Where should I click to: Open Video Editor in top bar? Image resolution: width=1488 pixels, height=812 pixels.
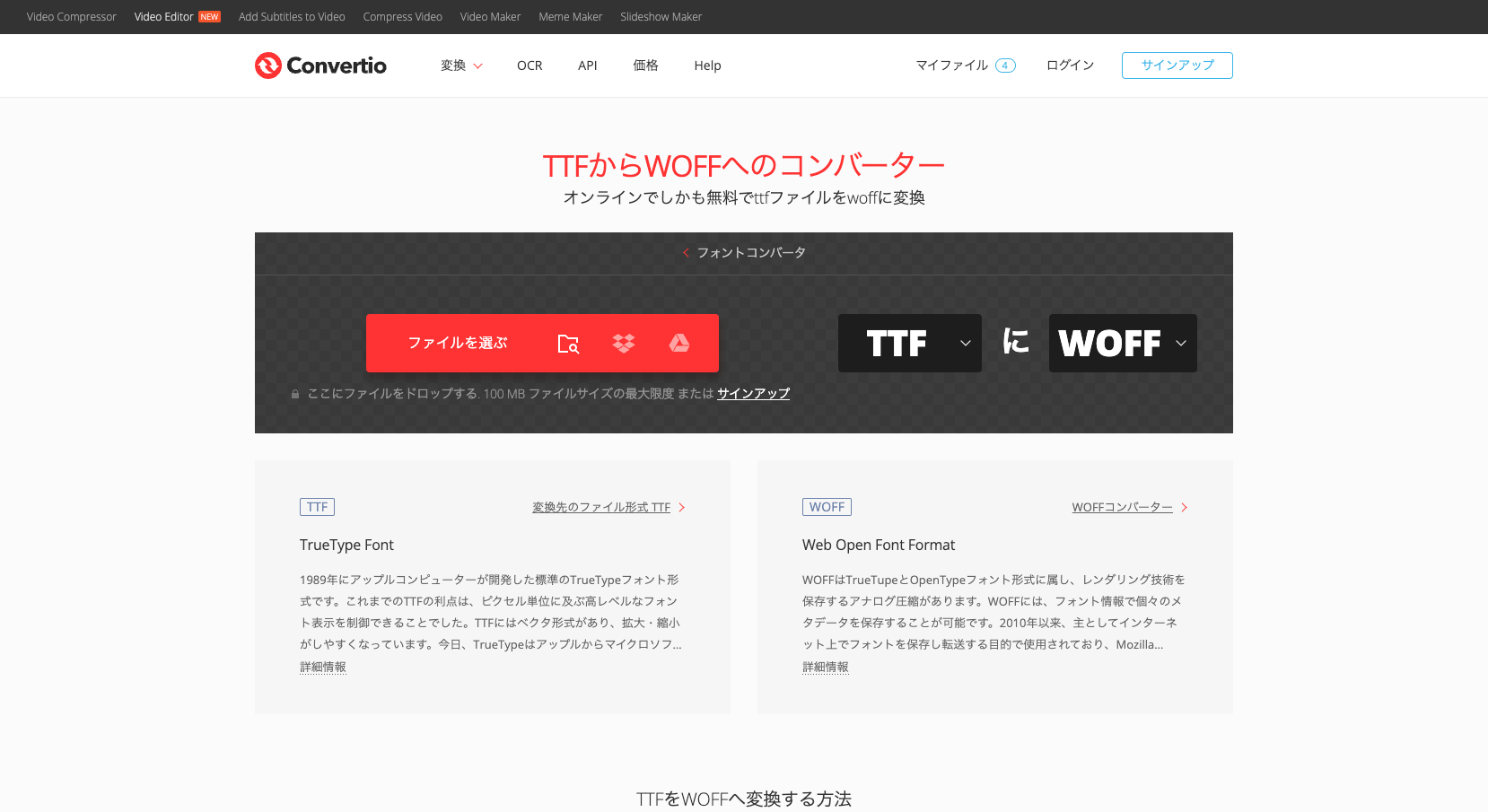pyautogui.click(x=164, y=17)
